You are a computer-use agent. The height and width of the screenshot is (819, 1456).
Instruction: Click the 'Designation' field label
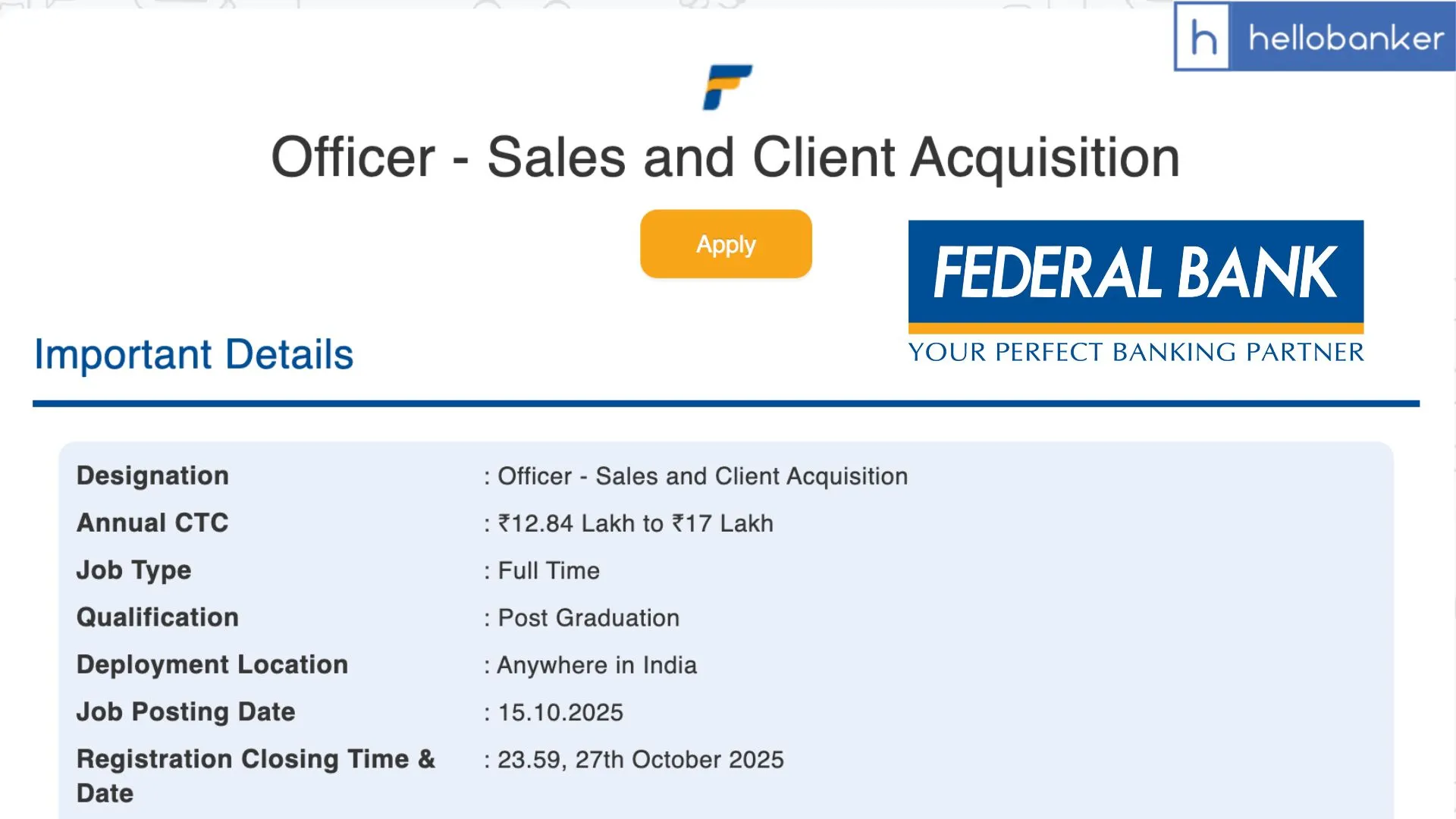[x=152, y=475]
